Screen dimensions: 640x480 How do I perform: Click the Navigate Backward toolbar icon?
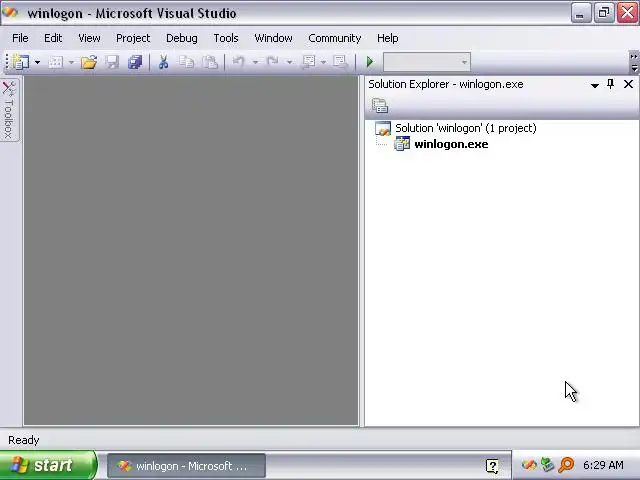309,62
